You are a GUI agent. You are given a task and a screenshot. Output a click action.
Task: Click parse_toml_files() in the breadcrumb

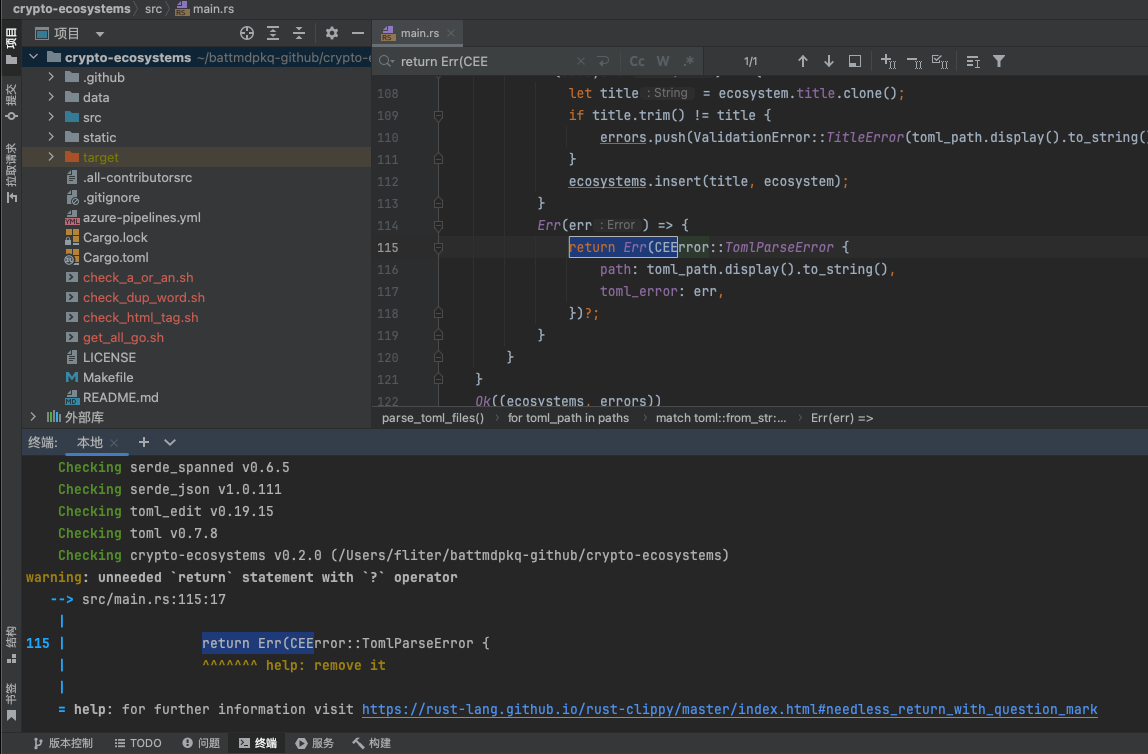pyautogui.click(x=433, y=418)
